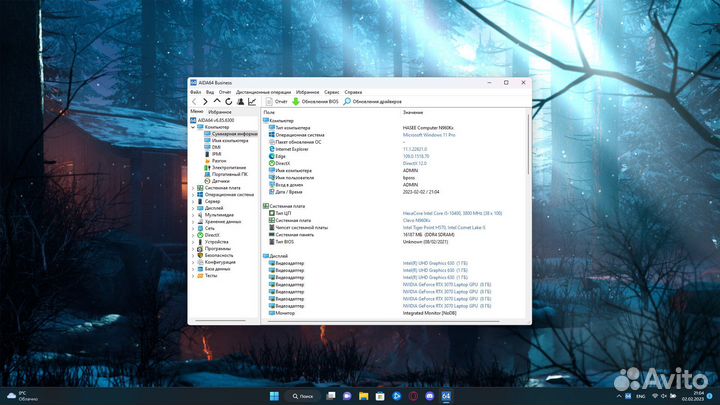The image size is (720, 405).
Task: Click the Тесты tree icon
Action: point(200,276)
